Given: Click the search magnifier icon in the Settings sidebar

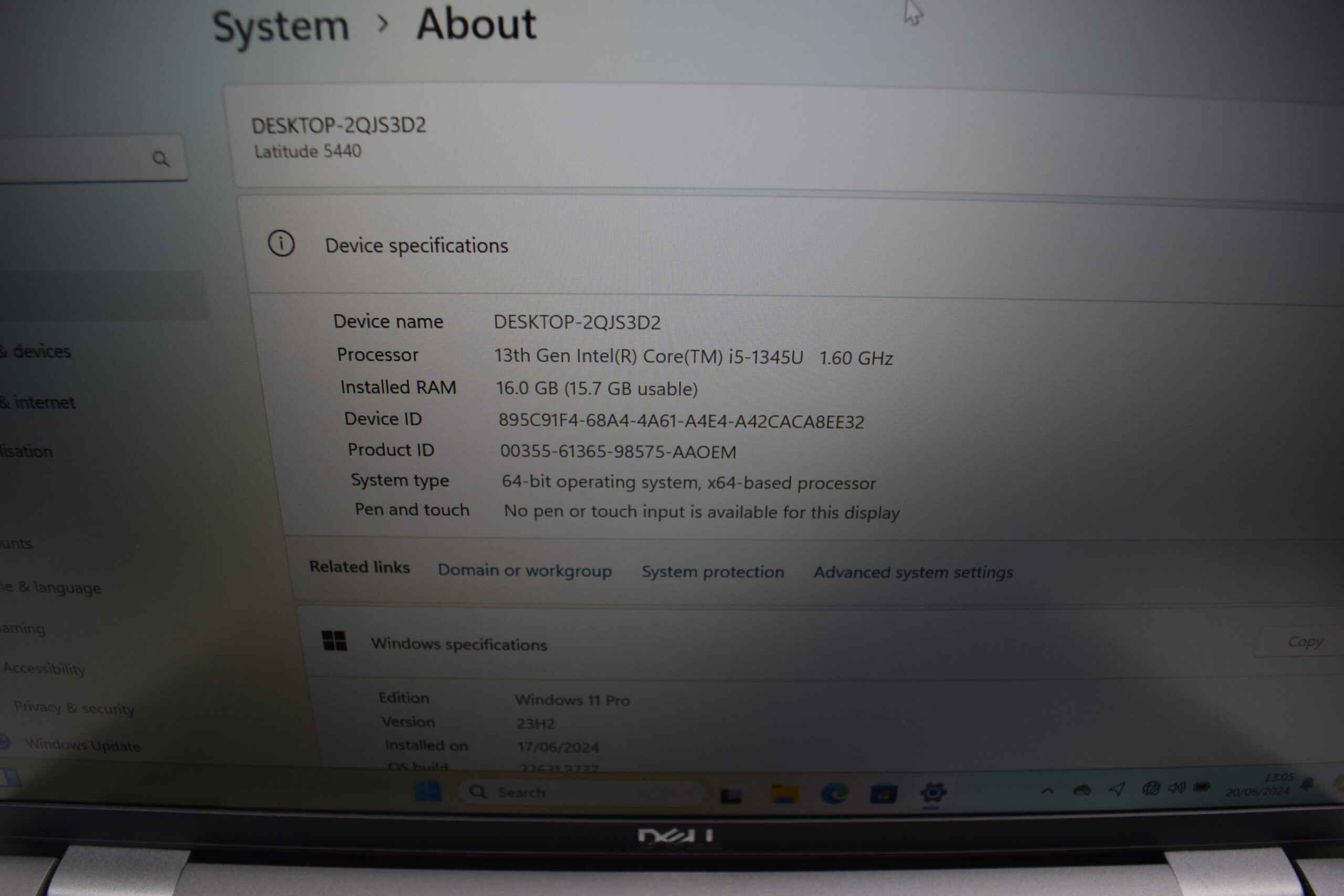Looking at the screenshot, I should (x=161, y=159).
